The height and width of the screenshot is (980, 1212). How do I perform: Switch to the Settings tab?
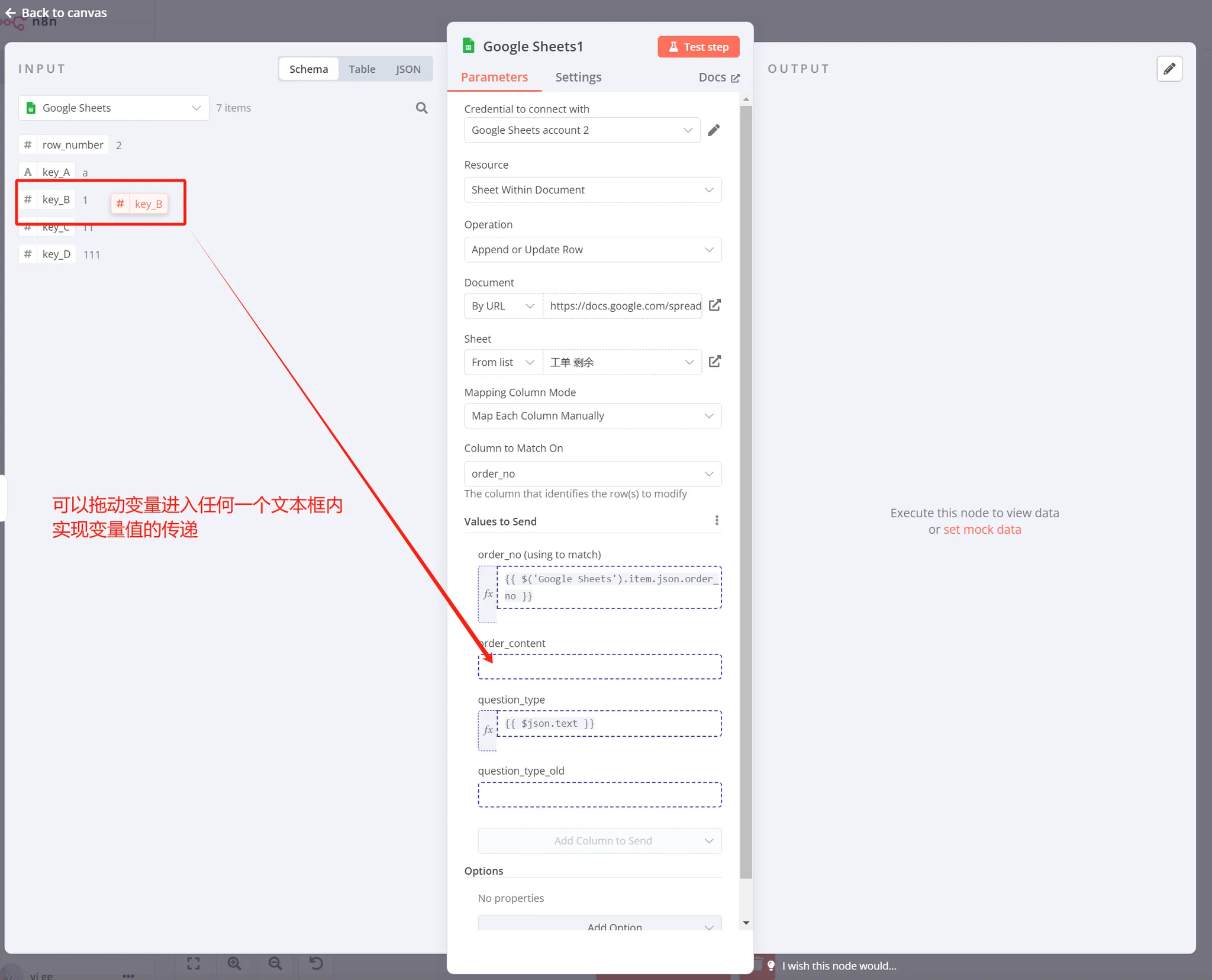[578, 77]
